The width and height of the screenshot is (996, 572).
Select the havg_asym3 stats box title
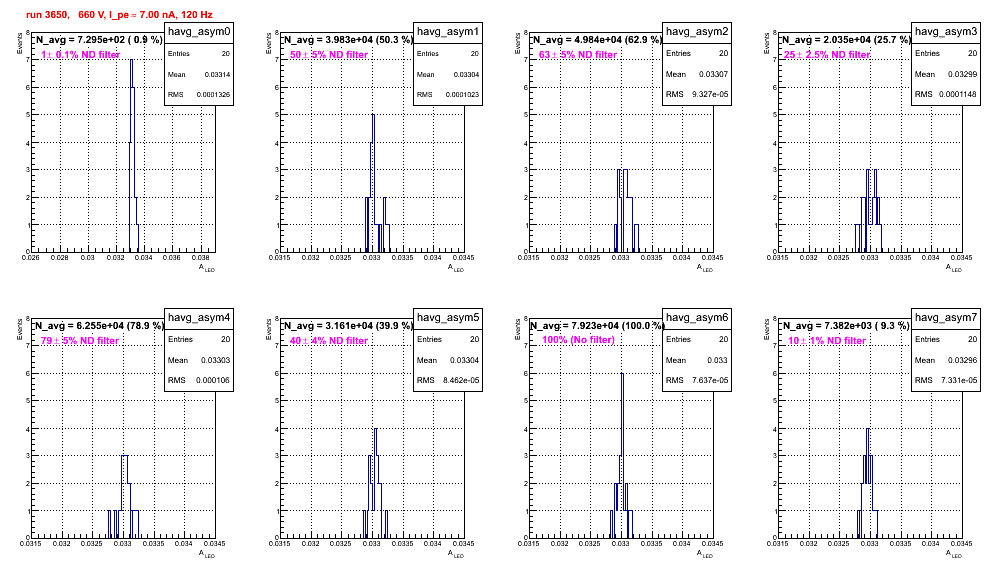(946, 31)
